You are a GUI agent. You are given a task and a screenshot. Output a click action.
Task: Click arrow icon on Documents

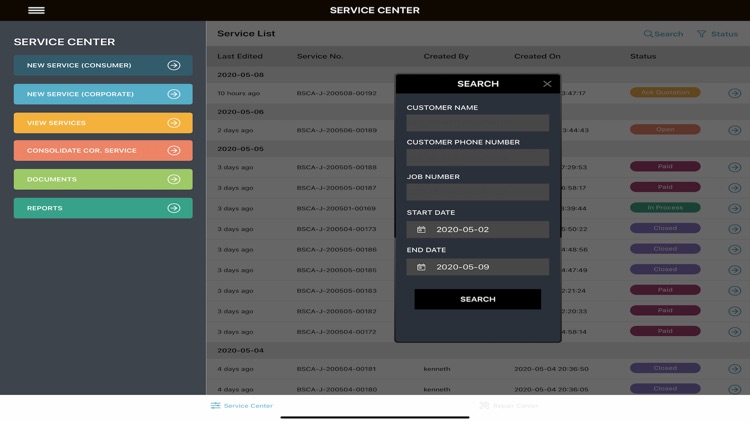pyautogui.click(x=174, y=179)
